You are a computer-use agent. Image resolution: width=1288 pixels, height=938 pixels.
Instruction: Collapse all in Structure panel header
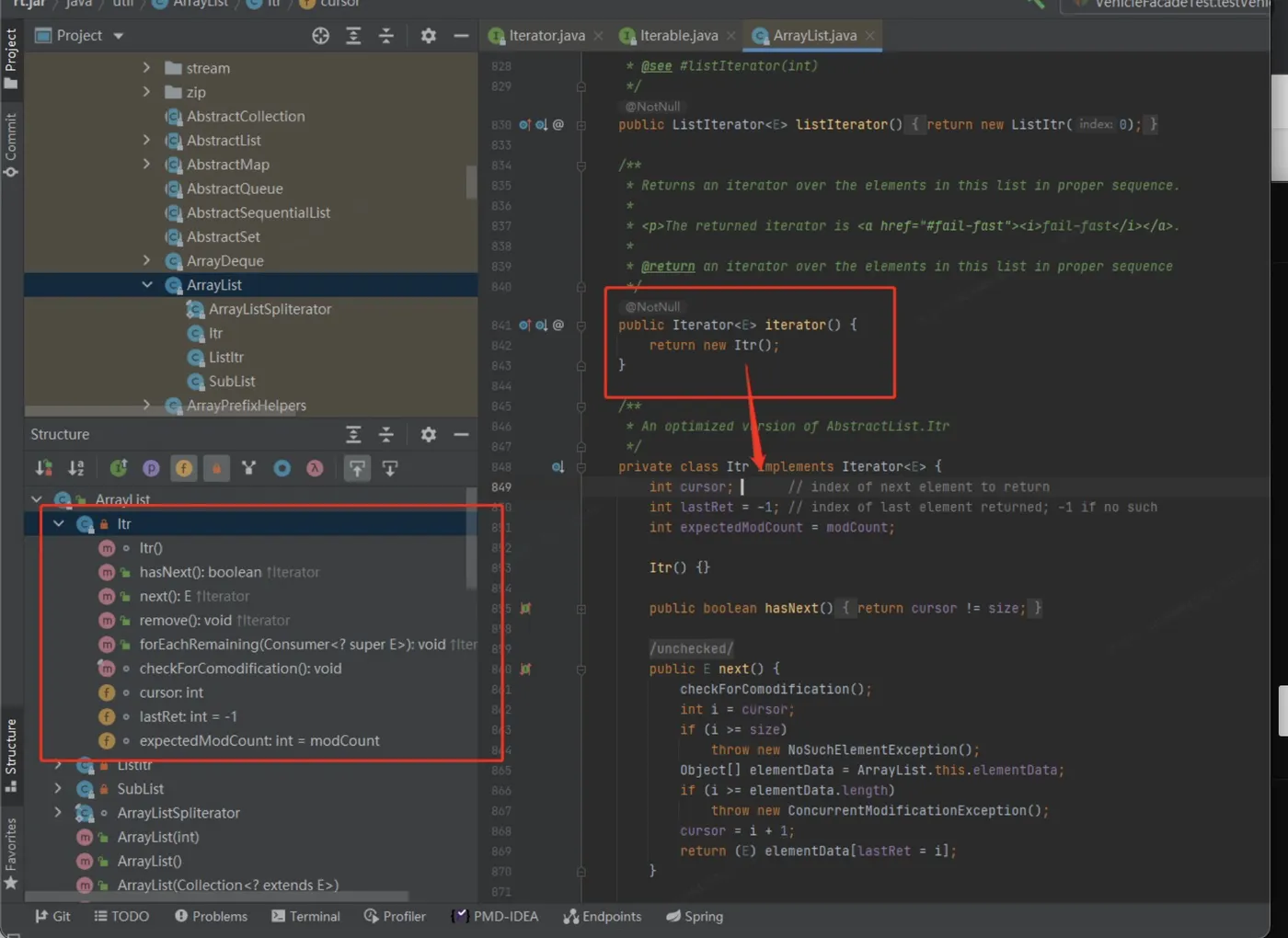386,434
